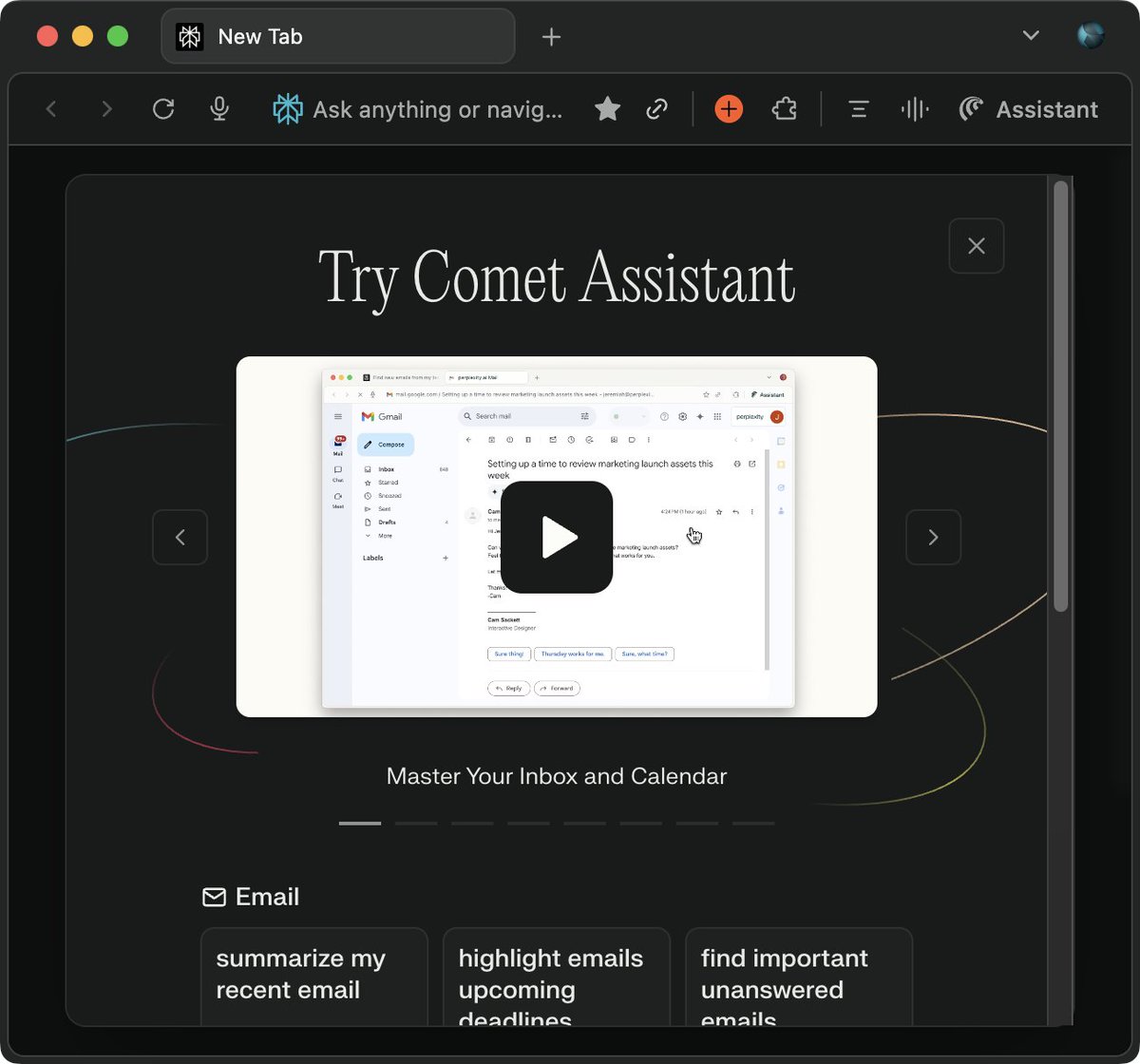Click the profile avatar in title bar

coord(1091,36)
